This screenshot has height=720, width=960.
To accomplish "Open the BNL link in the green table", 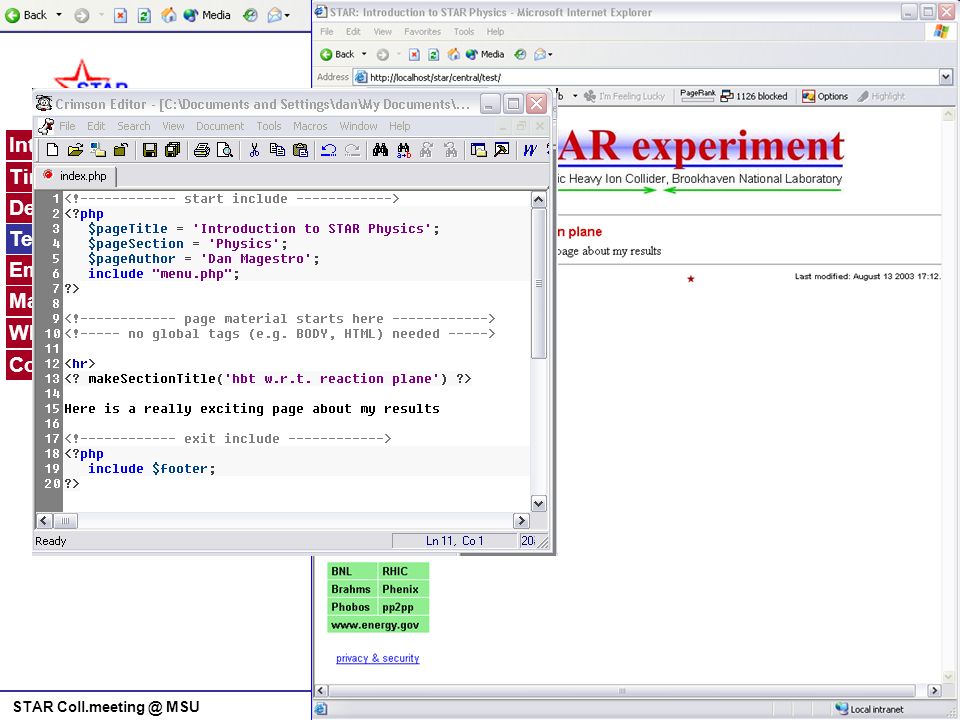I will (342, 571).
